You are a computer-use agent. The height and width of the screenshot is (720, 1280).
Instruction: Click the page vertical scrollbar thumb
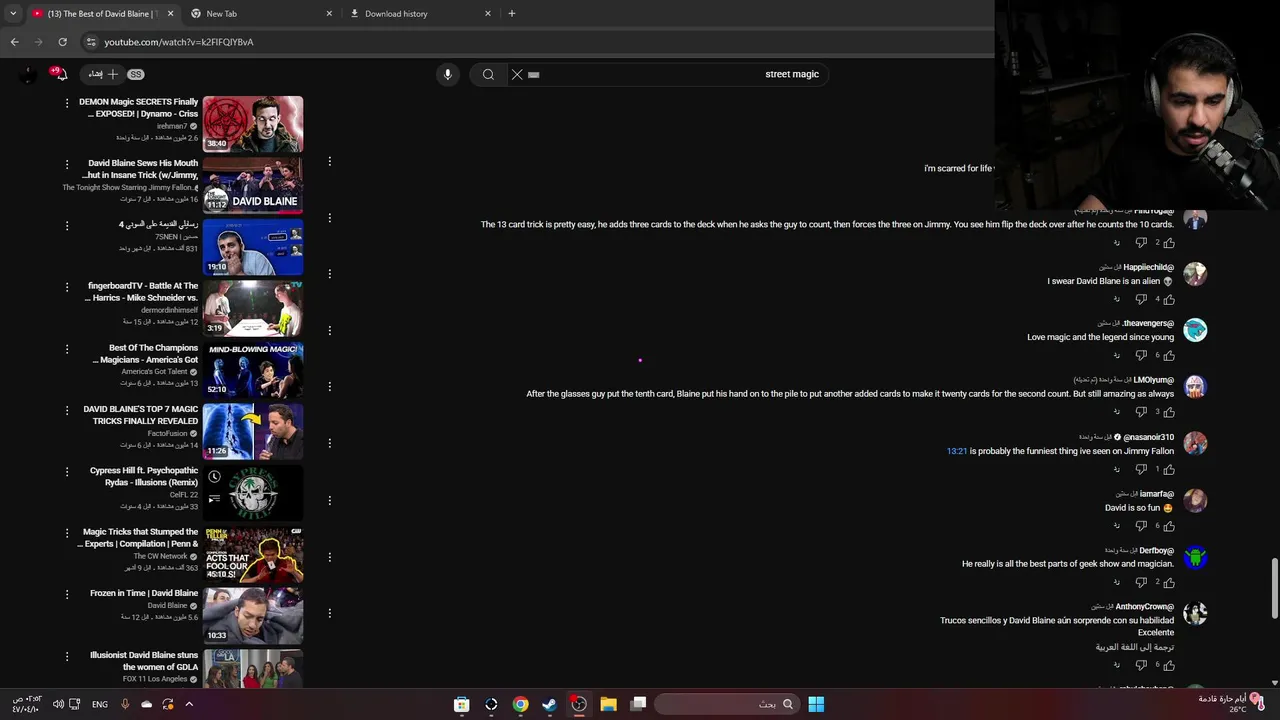coord(1274,590)
